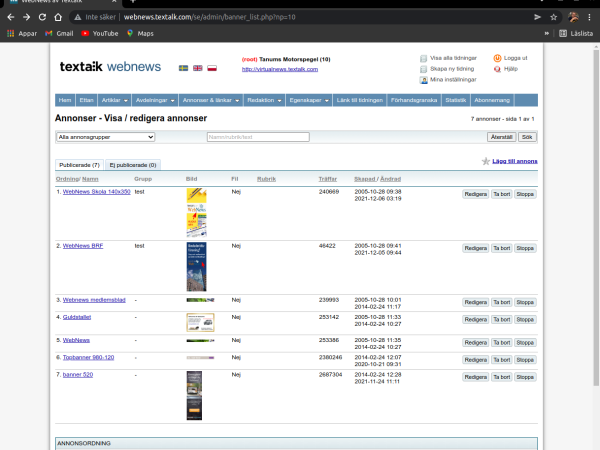
Task: Click Stoppa for Guldstallet
Action: [525, 320]
